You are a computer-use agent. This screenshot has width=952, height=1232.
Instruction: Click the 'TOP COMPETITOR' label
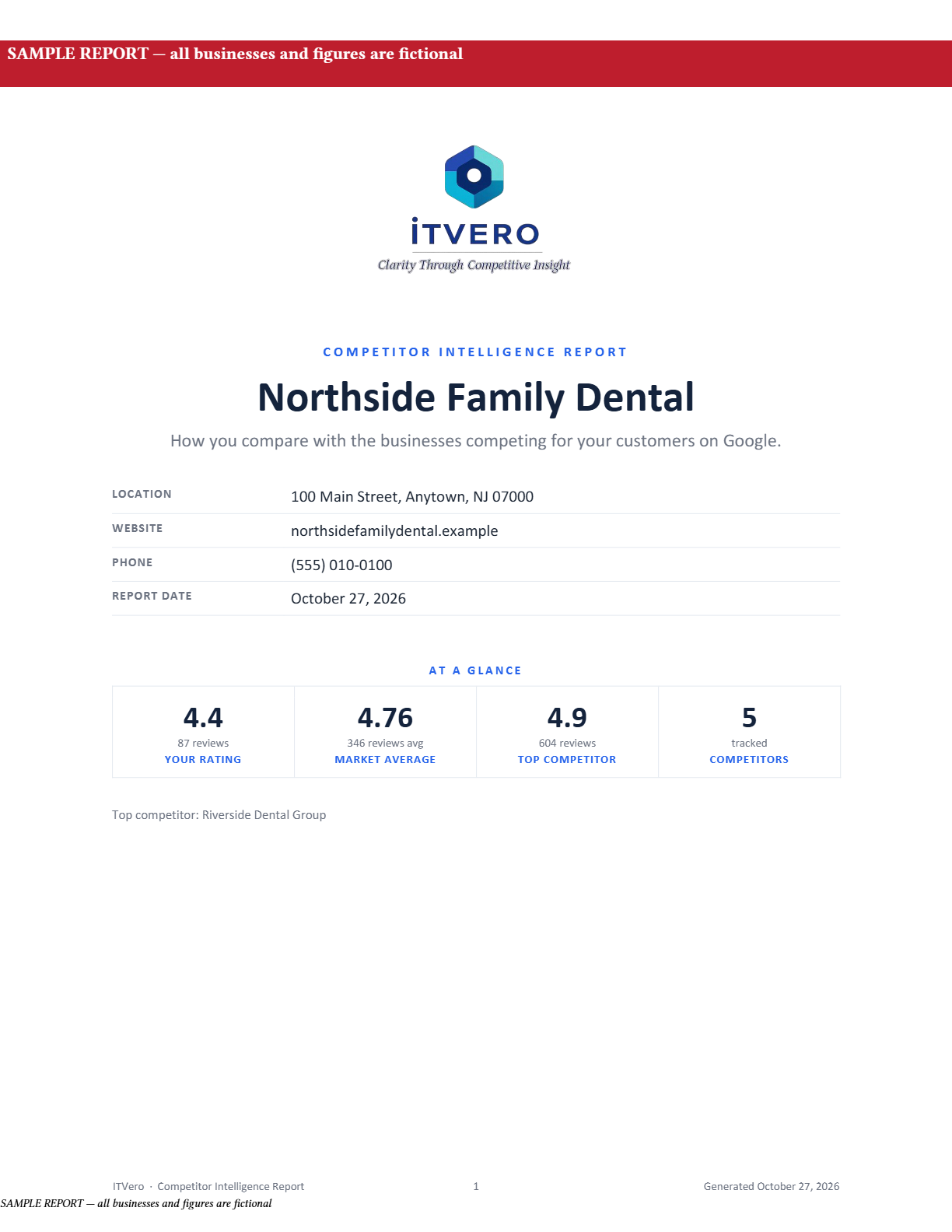567,760
